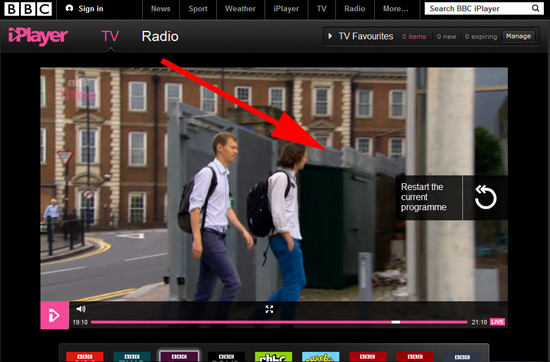Screen dimensions: 550x362
Task: Switch to the iPlayer Radio tab
Action: (x=160, y=36)
